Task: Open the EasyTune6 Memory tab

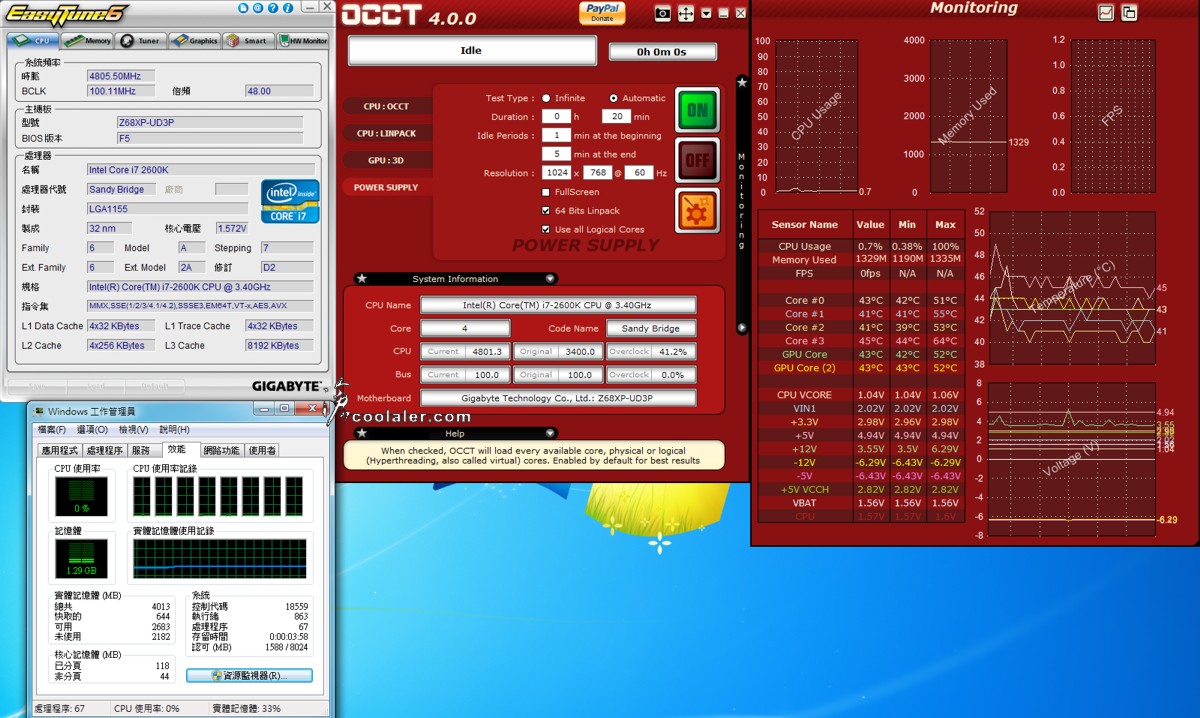Action: 87,41
